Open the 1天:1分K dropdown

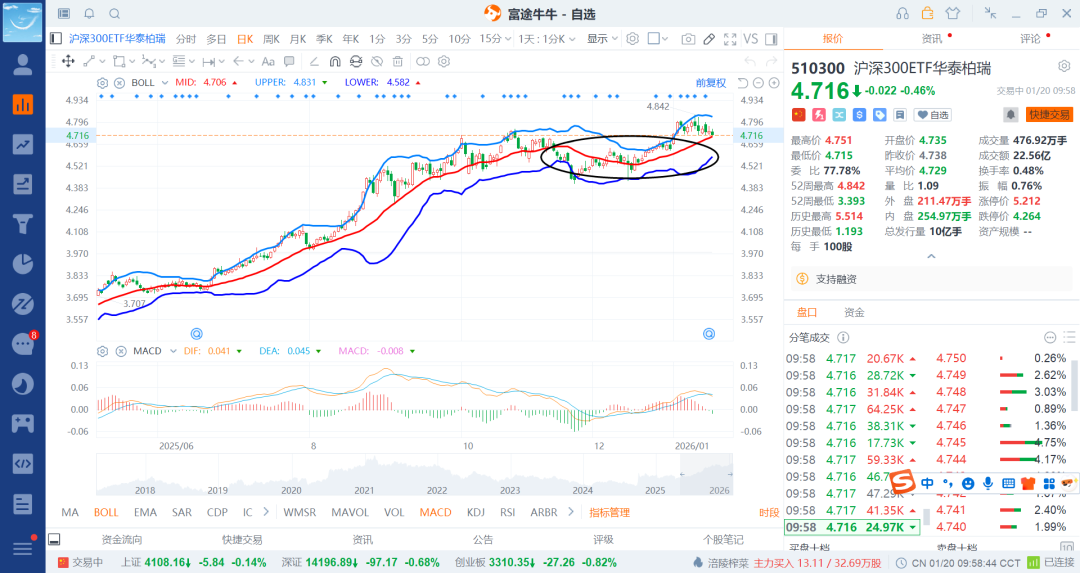[547, 39]
